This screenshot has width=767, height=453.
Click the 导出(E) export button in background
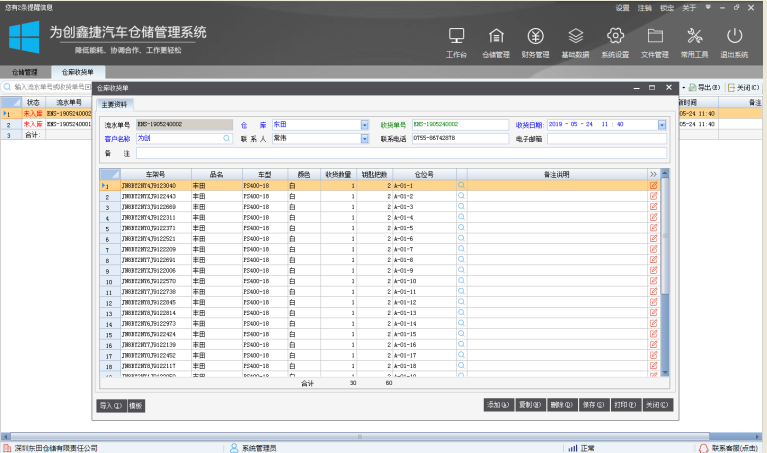704,88
